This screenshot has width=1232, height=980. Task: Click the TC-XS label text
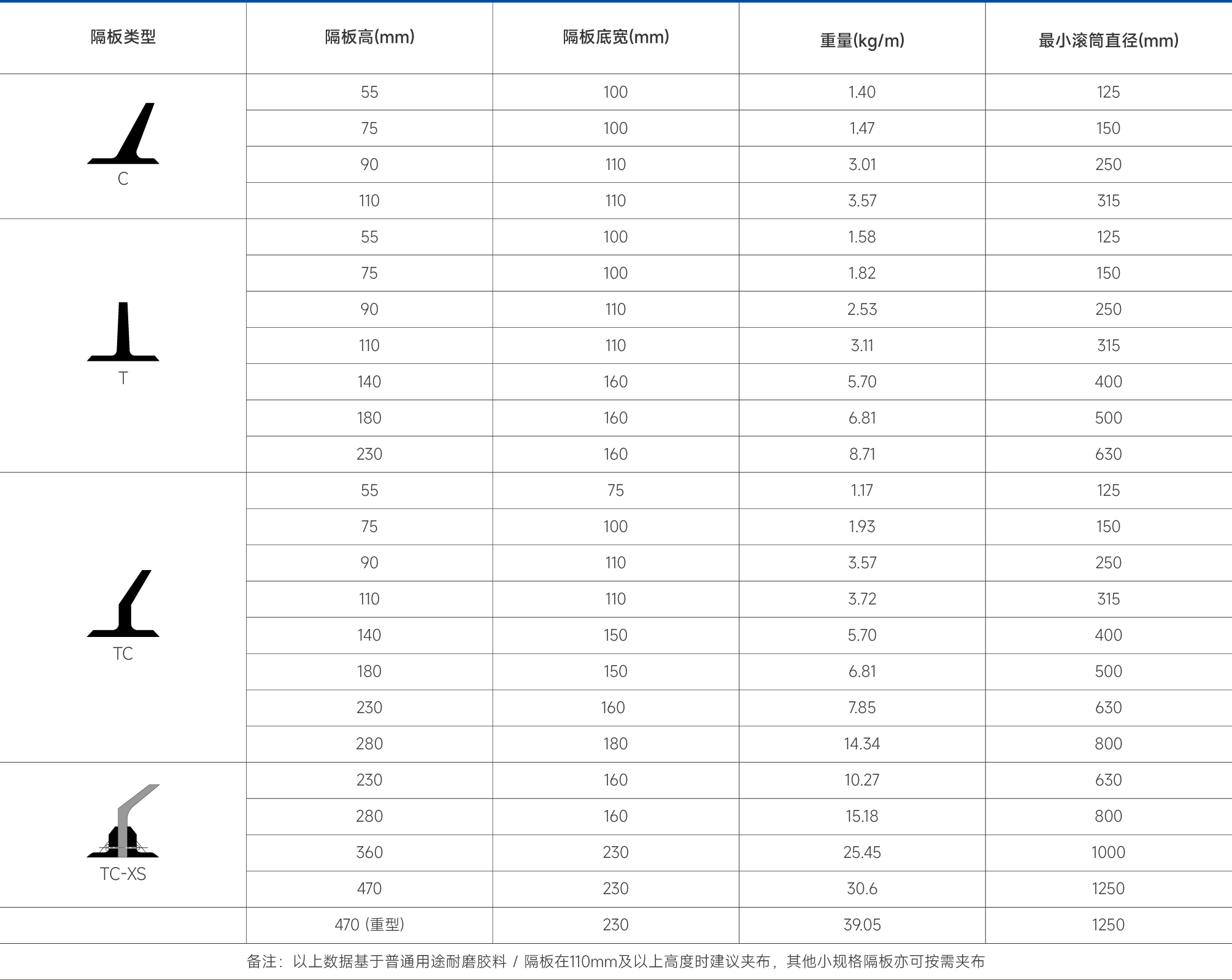[123, 874]
